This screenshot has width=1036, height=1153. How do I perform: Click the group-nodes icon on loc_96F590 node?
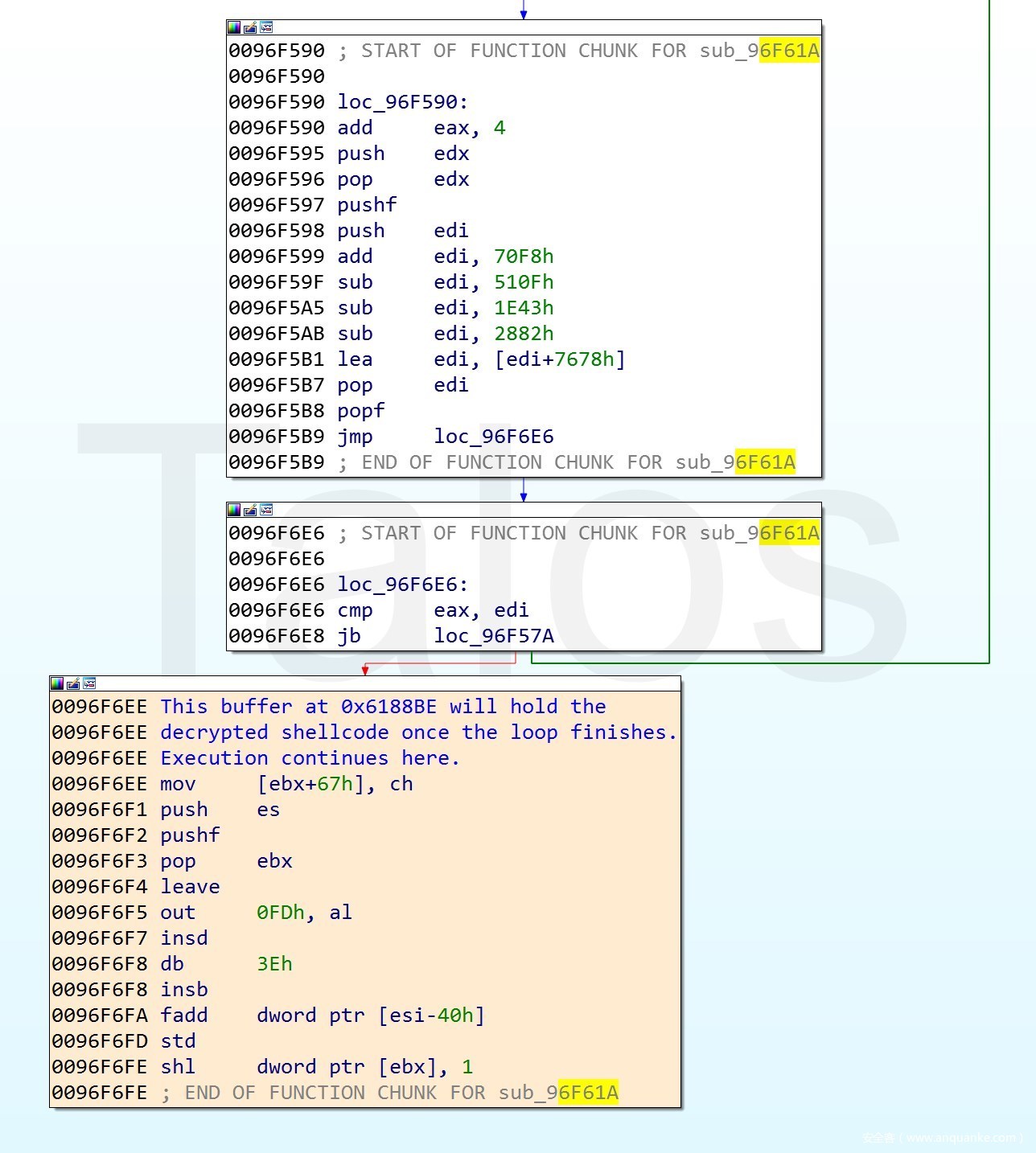tap(266, 27)
